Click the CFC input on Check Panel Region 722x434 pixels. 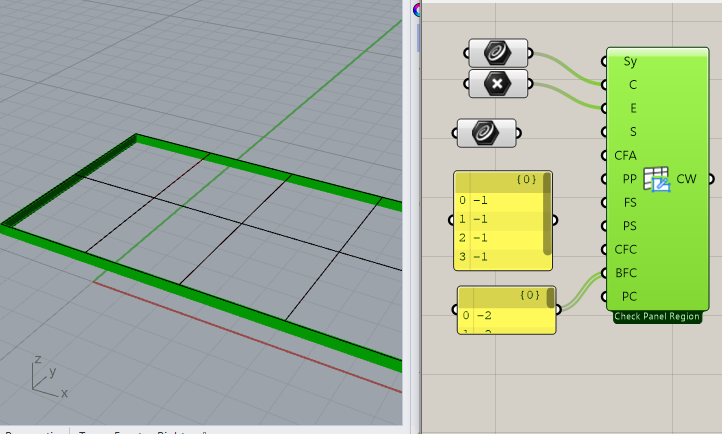pos(625,249)
